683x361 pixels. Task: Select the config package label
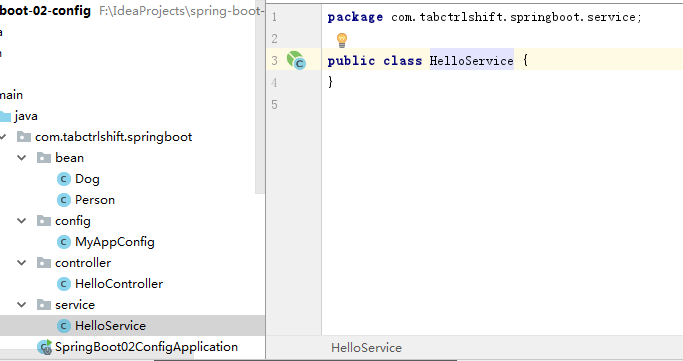[x=73, y=221]
